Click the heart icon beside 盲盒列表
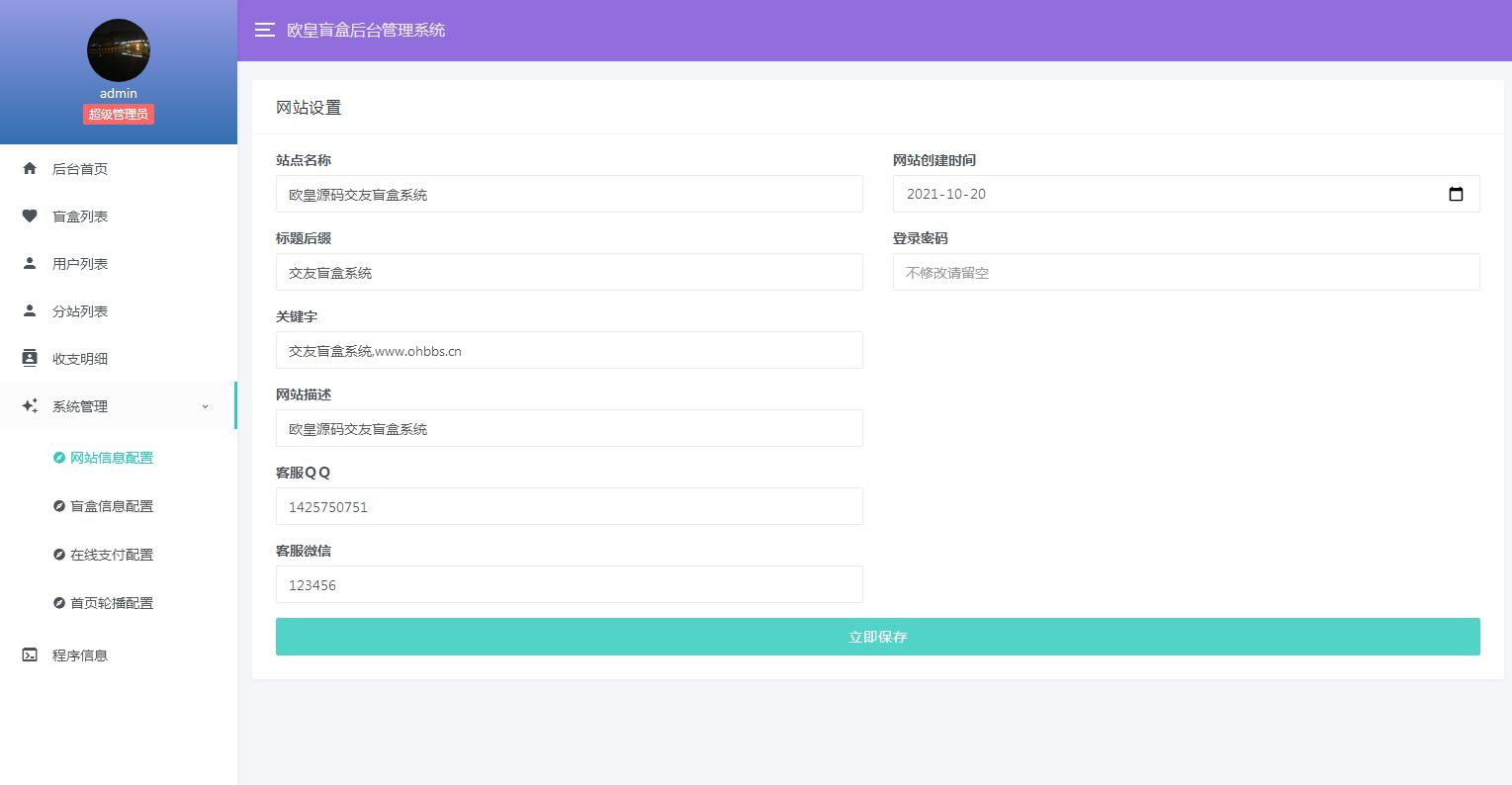1512x785 pixels. 30,217
